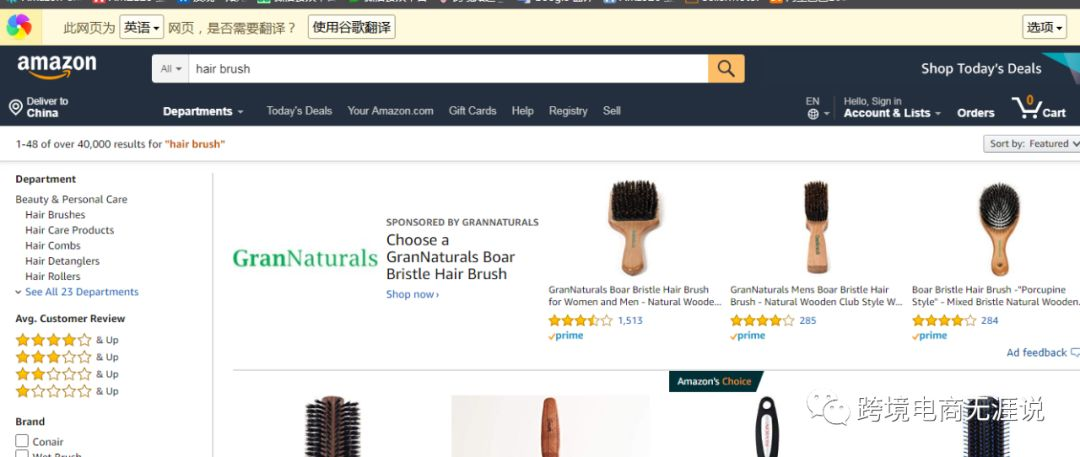The width and height of the screenshot is (1080, 457).
Task: Open the Account & Lists dropdown
Action: [x=892, y=113]
